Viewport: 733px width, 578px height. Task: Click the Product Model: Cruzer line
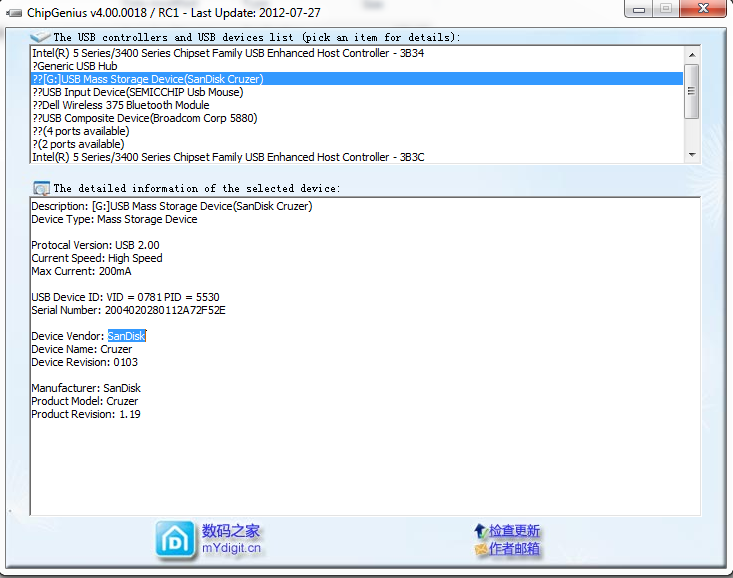click(85, 401)
